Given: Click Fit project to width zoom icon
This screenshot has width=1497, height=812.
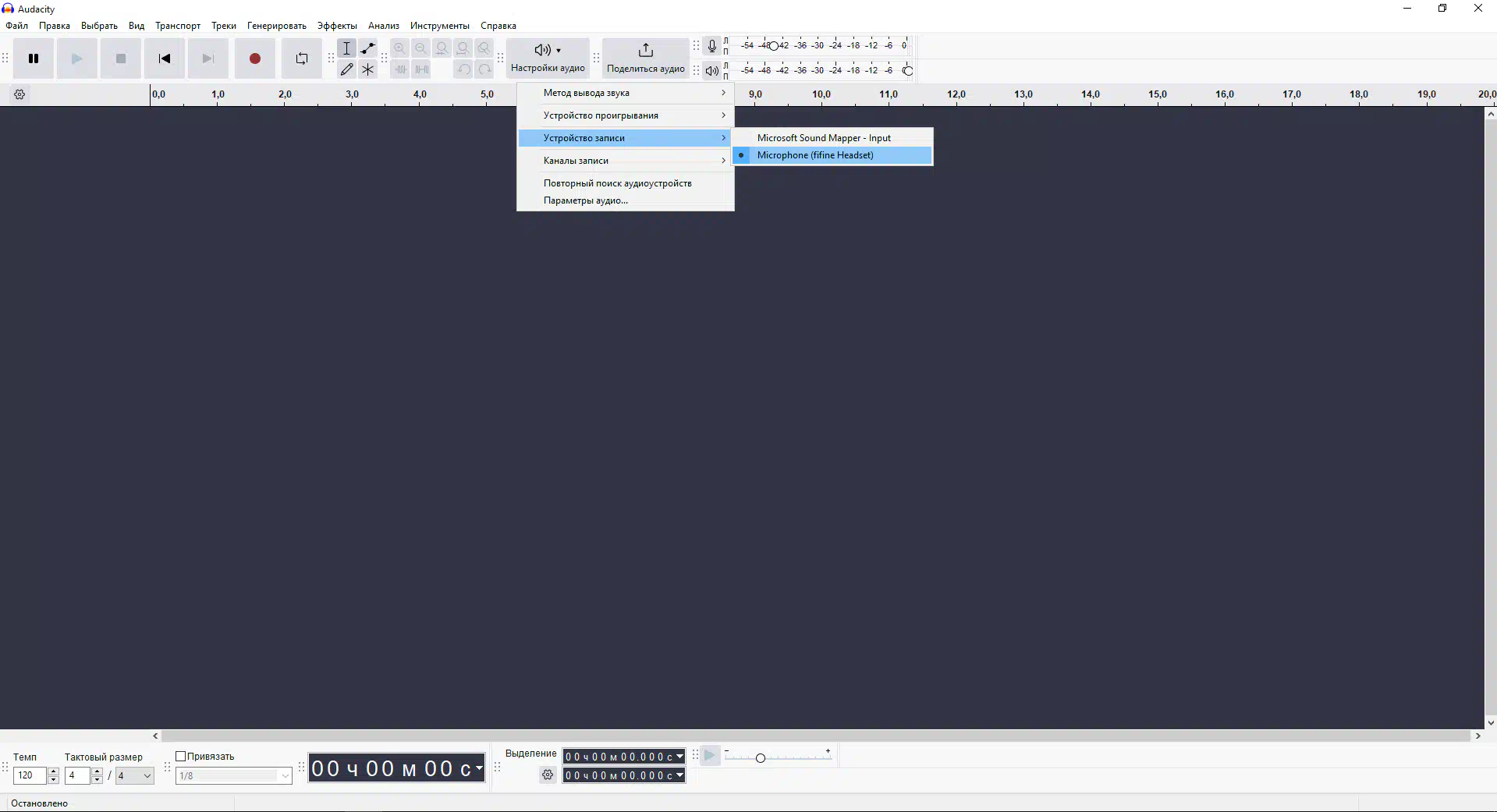Looking at the screenshot, I should click(463, 48).
